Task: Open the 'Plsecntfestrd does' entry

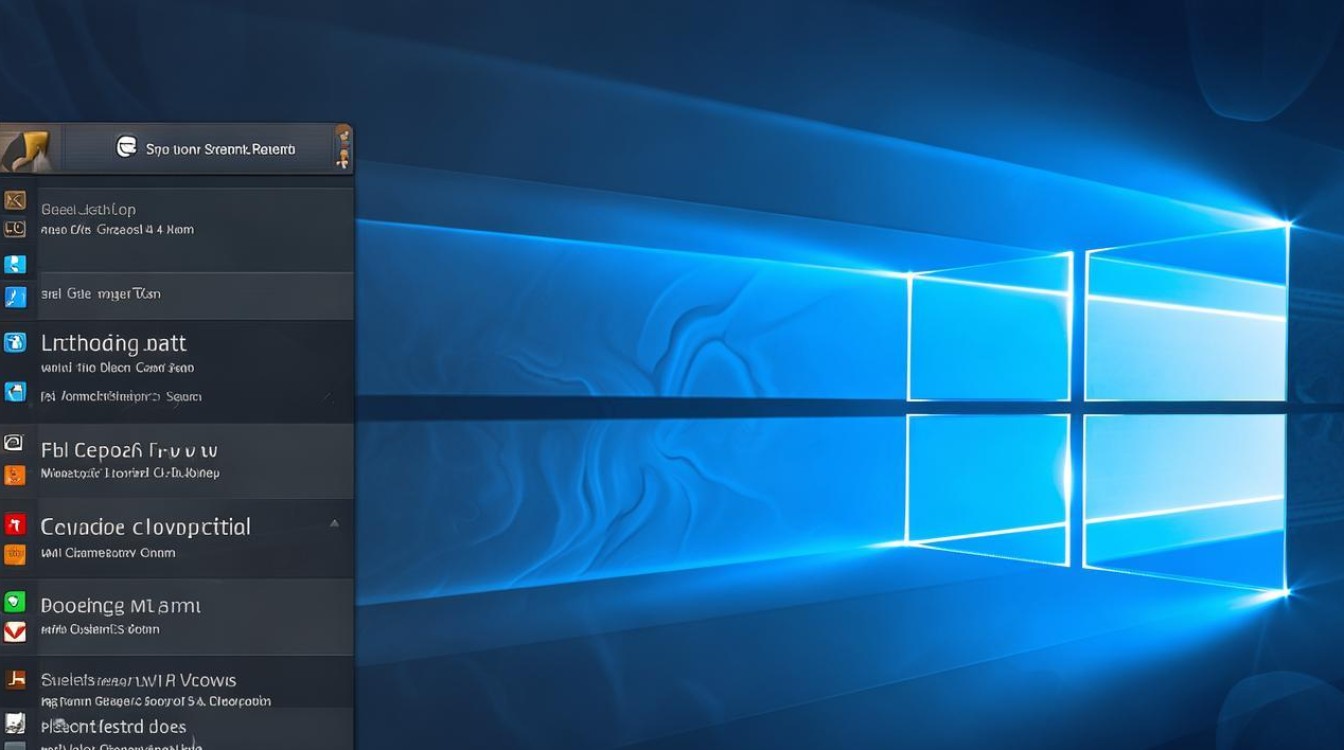Action: 113,727
